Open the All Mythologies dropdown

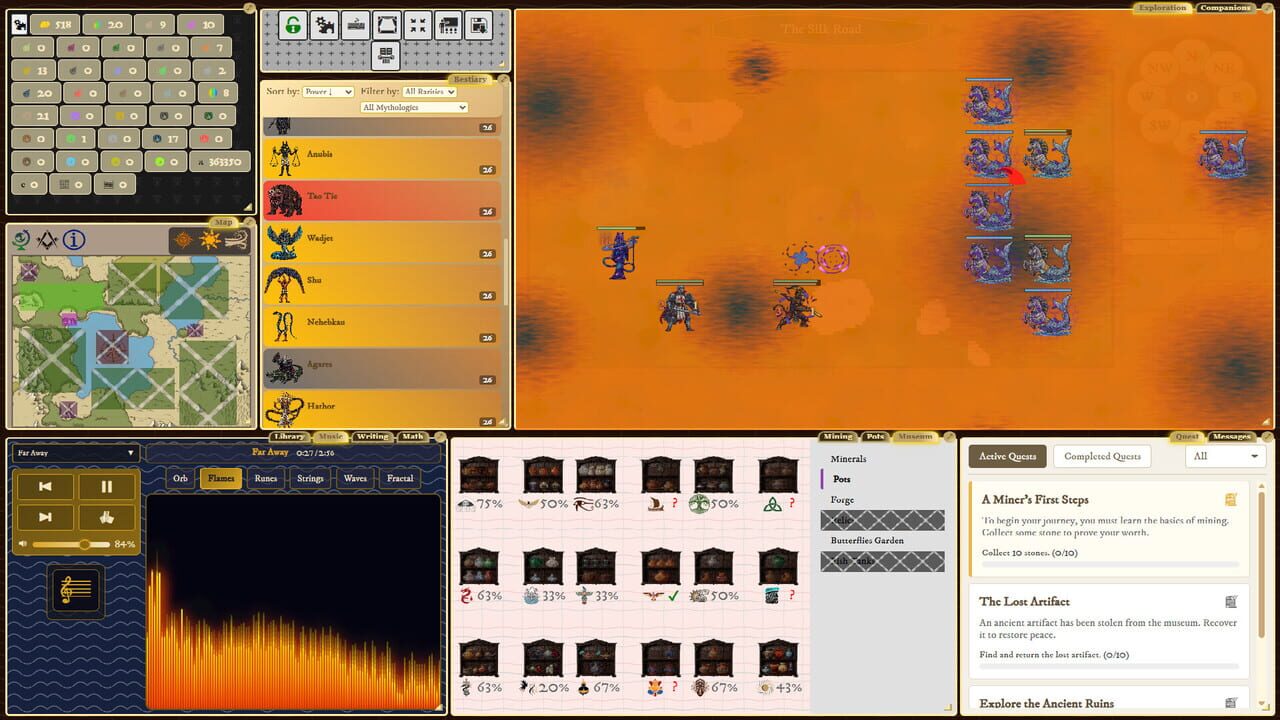click(413, 107)
